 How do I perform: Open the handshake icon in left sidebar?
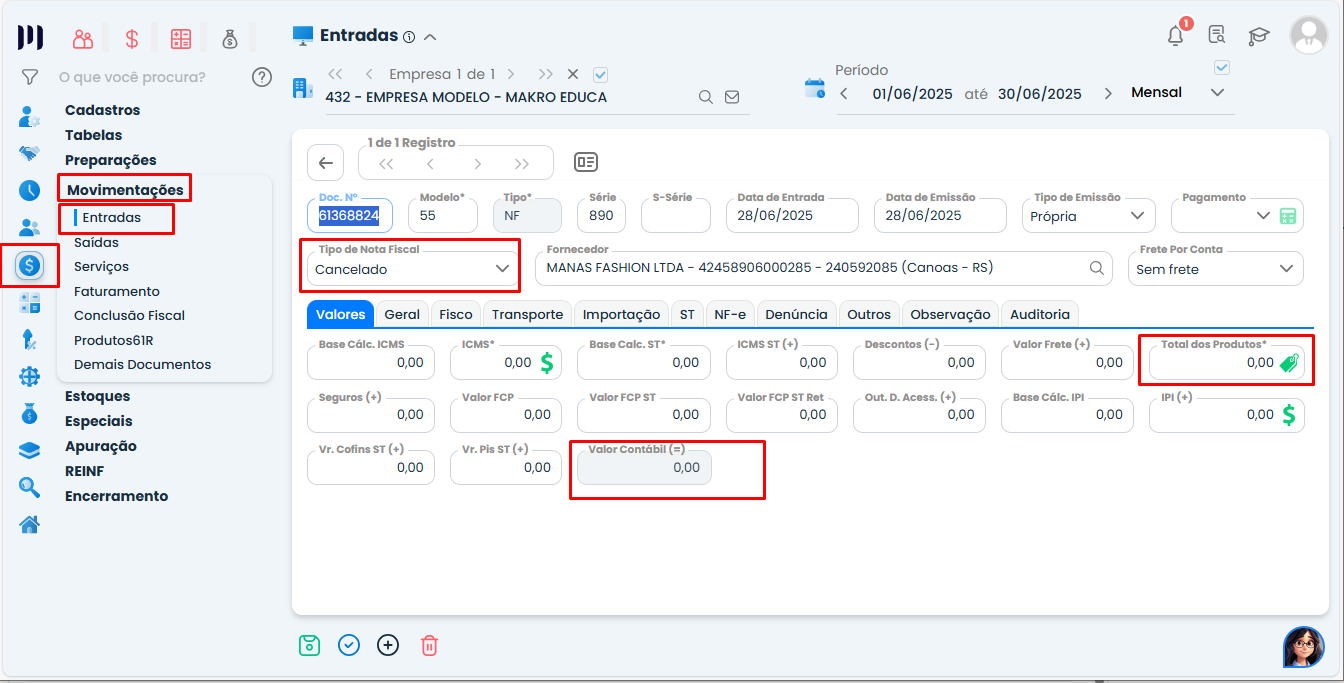click(x=29, y=154)
